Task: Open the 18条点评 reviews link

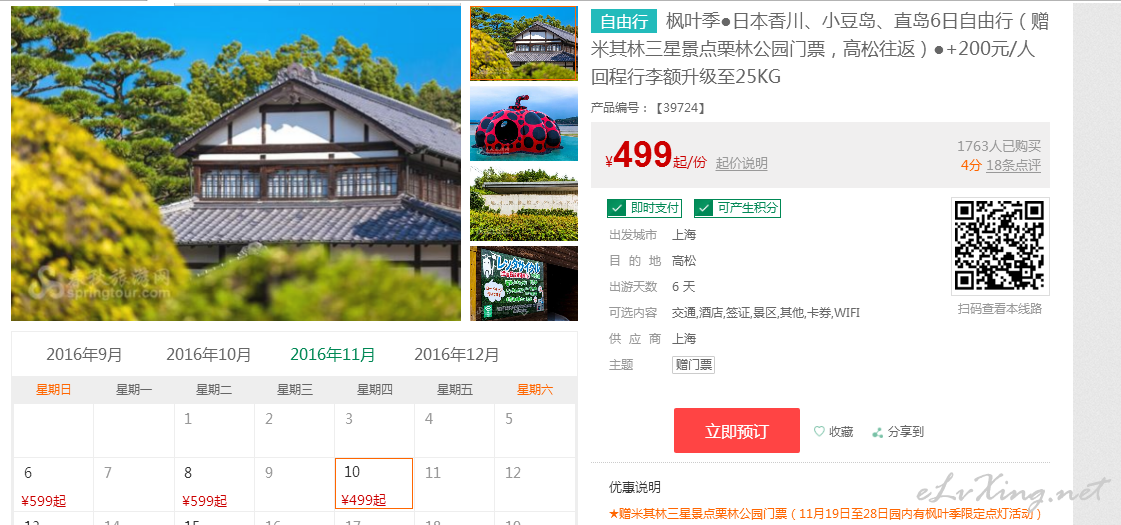Action: pos(1013,165)
